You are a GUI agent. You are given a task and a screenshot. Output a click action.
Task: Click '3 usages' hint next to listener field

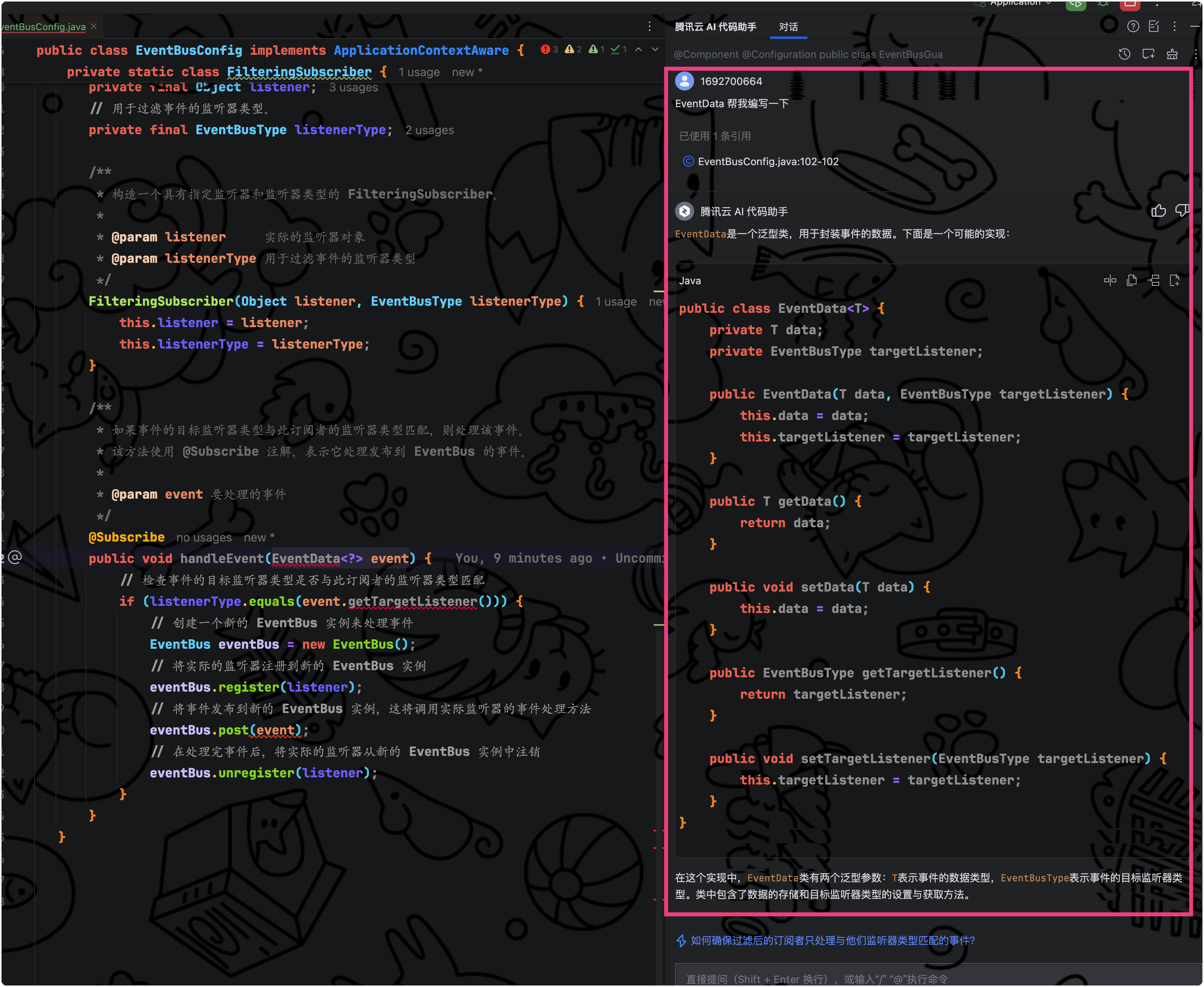tap(353, 87)
